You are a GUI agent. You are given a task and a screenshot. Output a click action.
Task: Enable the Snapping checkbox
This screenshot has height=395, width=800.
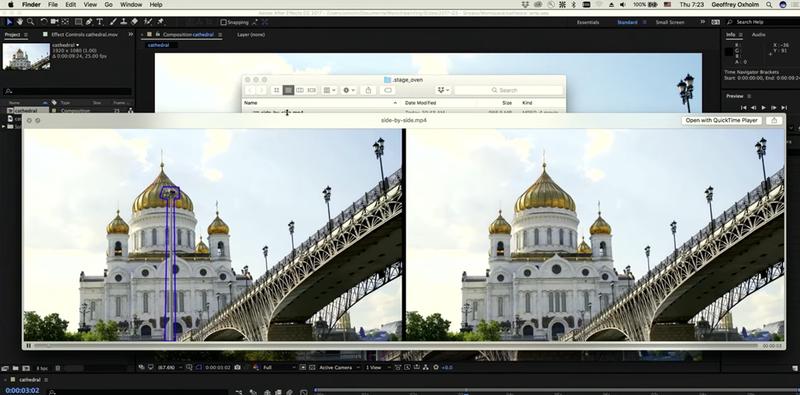click(x=223, y=22)
